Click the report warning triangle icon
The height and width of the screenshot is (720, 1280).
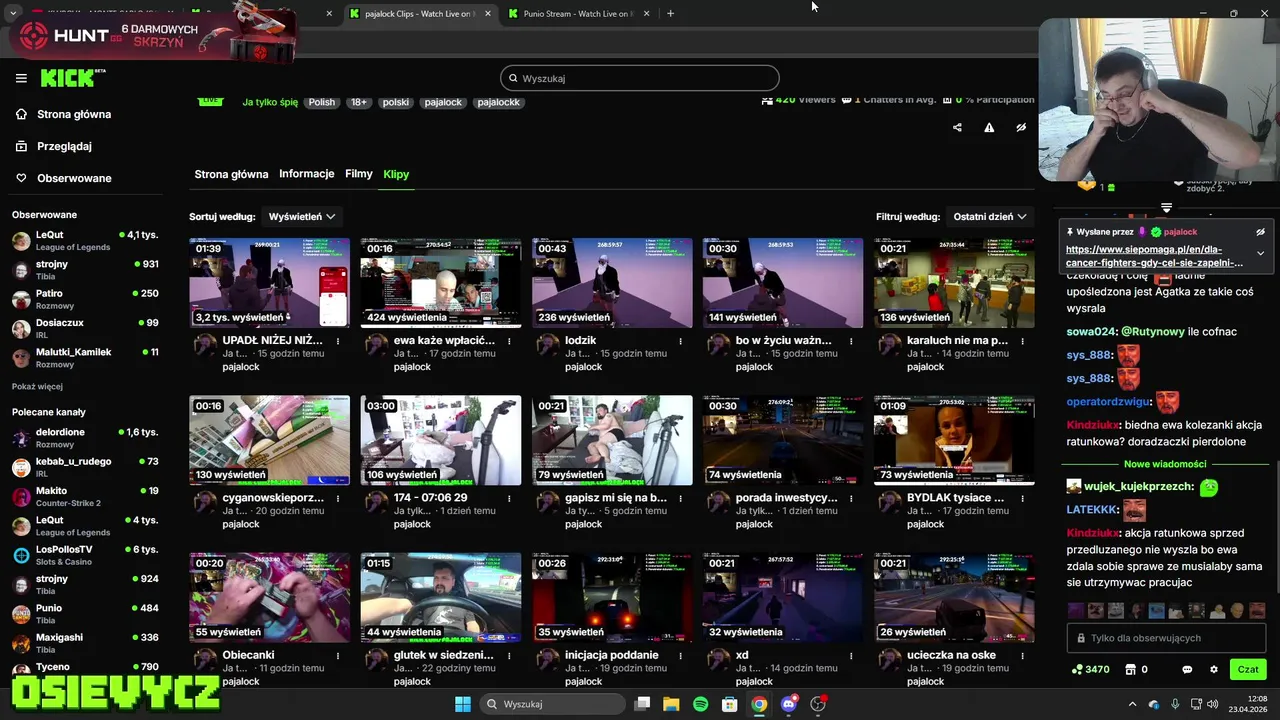click(x=989, y=127)
